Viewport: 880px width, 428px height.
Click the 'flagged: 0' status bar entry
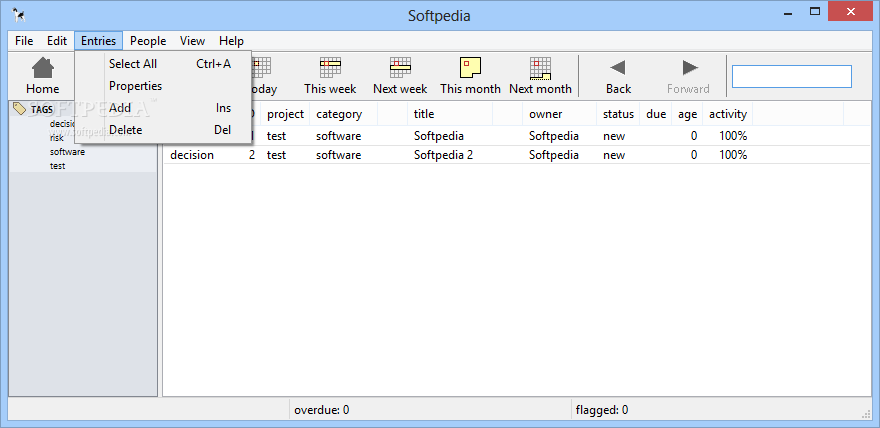click(602, 410)
